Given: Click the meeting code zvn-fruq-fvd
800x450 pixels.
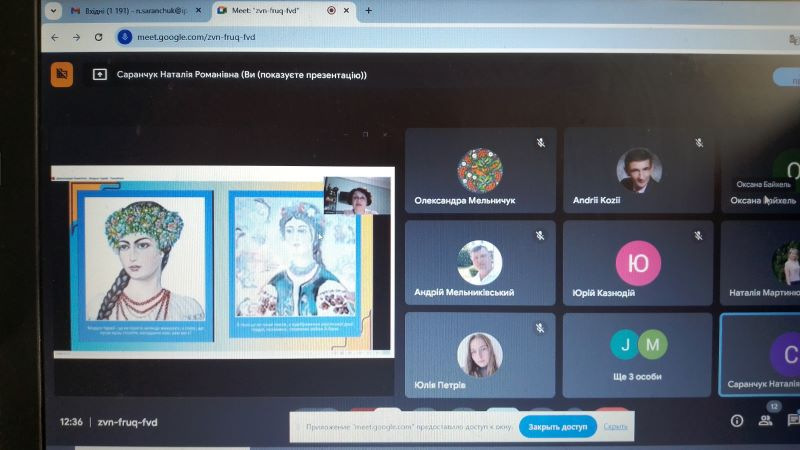Looking at the screenshot, I should (x=128, y=422).
